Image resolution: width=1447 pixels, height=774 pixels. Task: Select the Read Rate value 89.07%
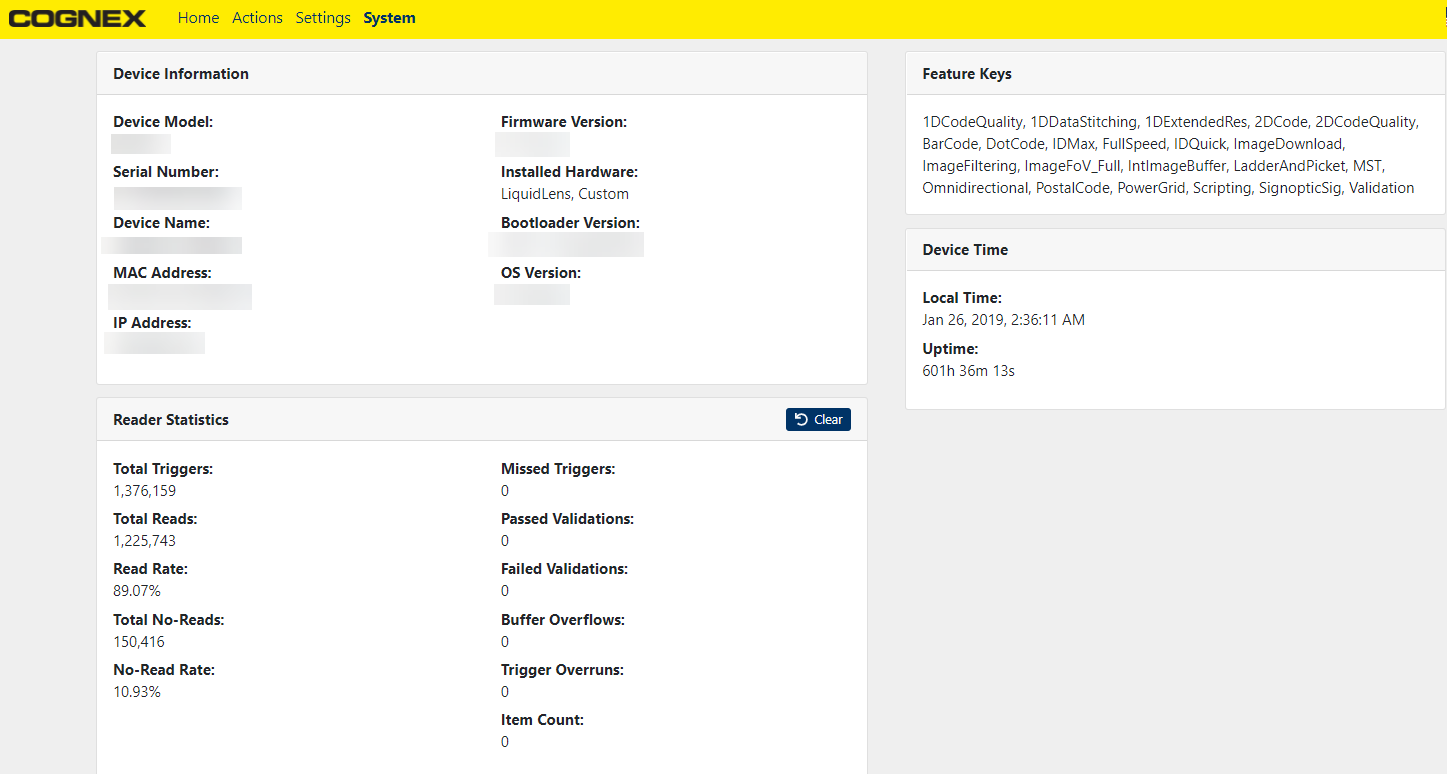[x=137, y=591]
